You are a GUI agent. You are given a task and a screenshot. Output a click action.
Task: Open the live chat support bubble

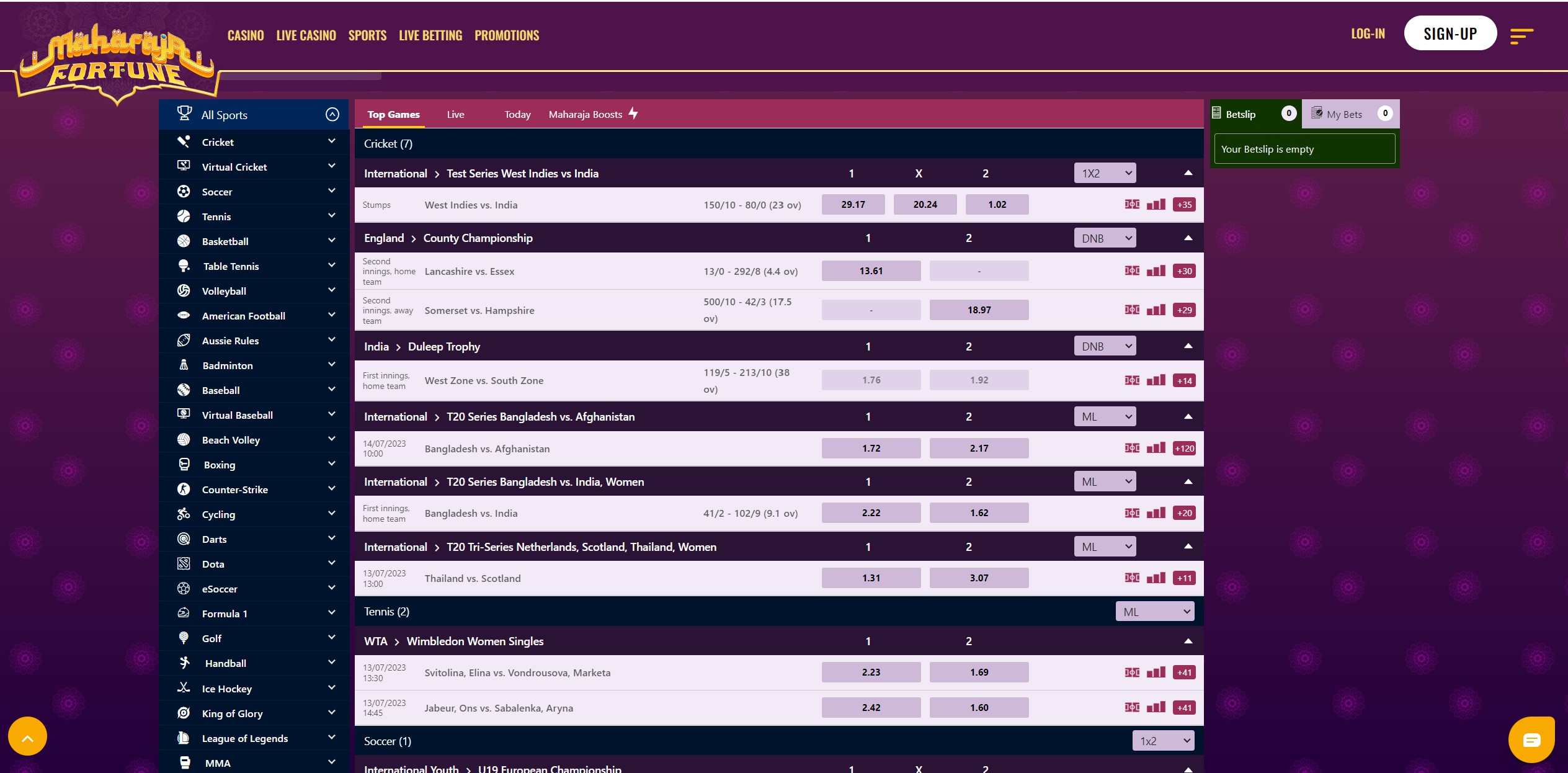point(1531,739)
